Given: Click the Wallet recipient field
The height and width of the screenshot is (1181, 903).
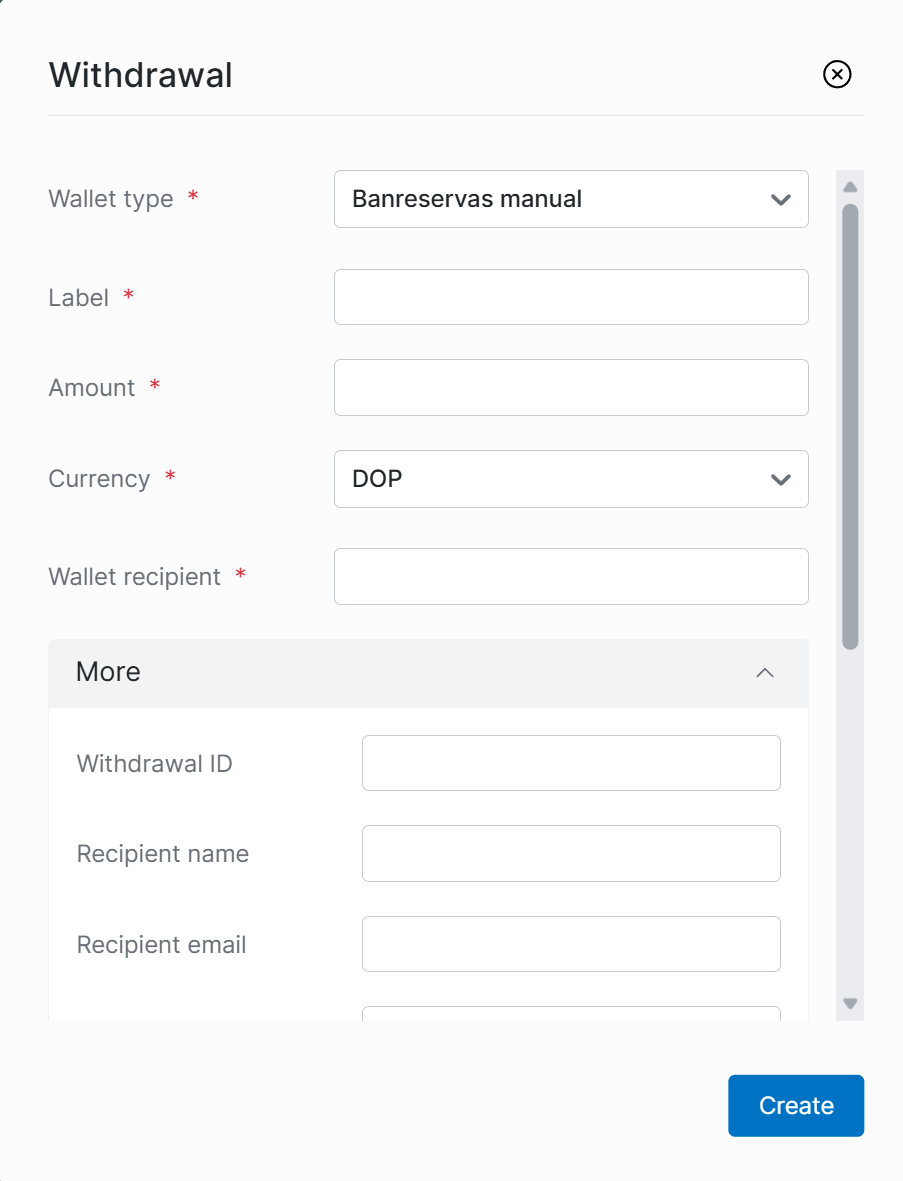Looking at the screenshot, I should click(571, 577).
